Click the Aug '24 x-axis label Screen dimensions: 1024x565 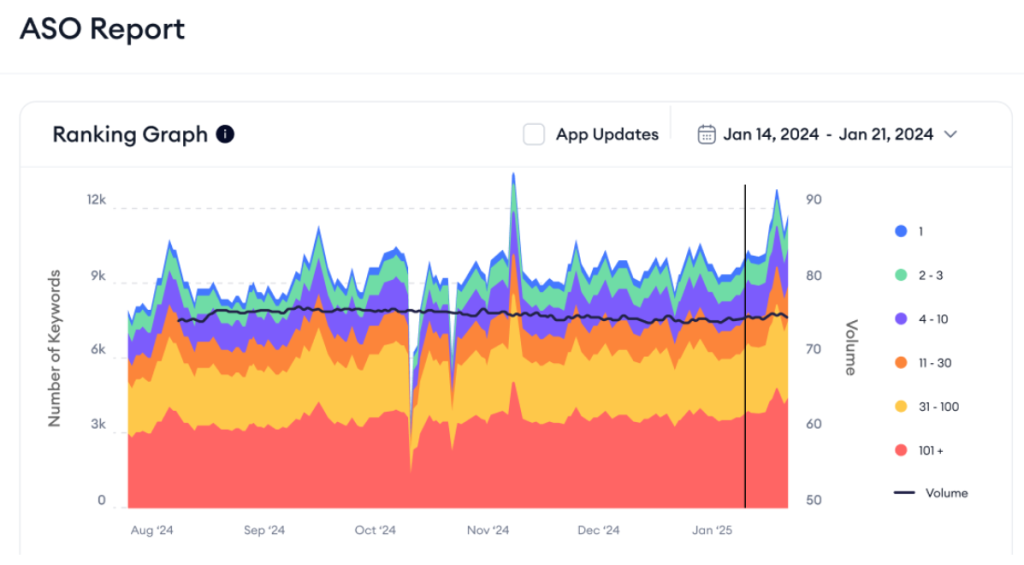tap(152, 530)
